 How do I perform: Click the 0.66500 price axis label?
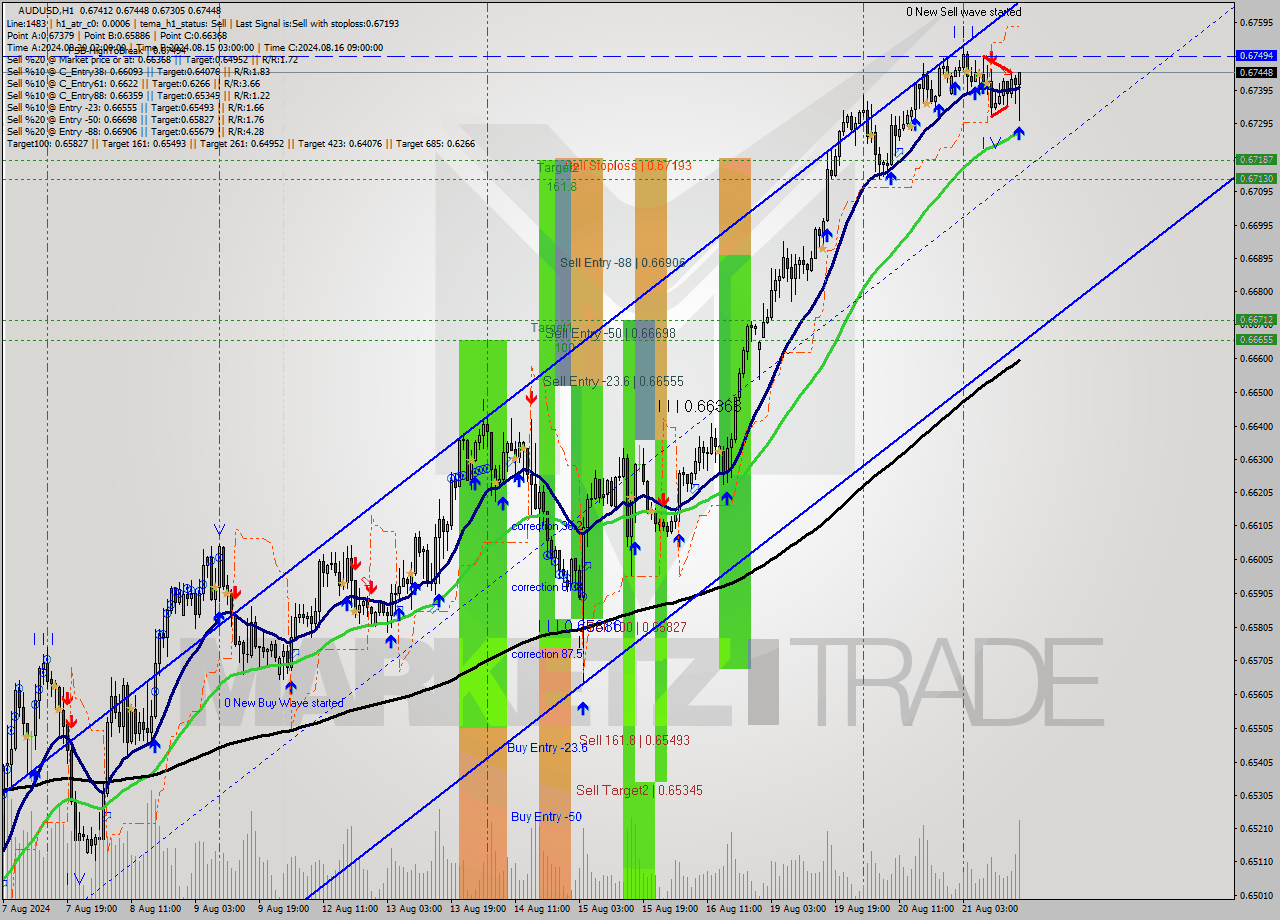[x=1256, y=392]
